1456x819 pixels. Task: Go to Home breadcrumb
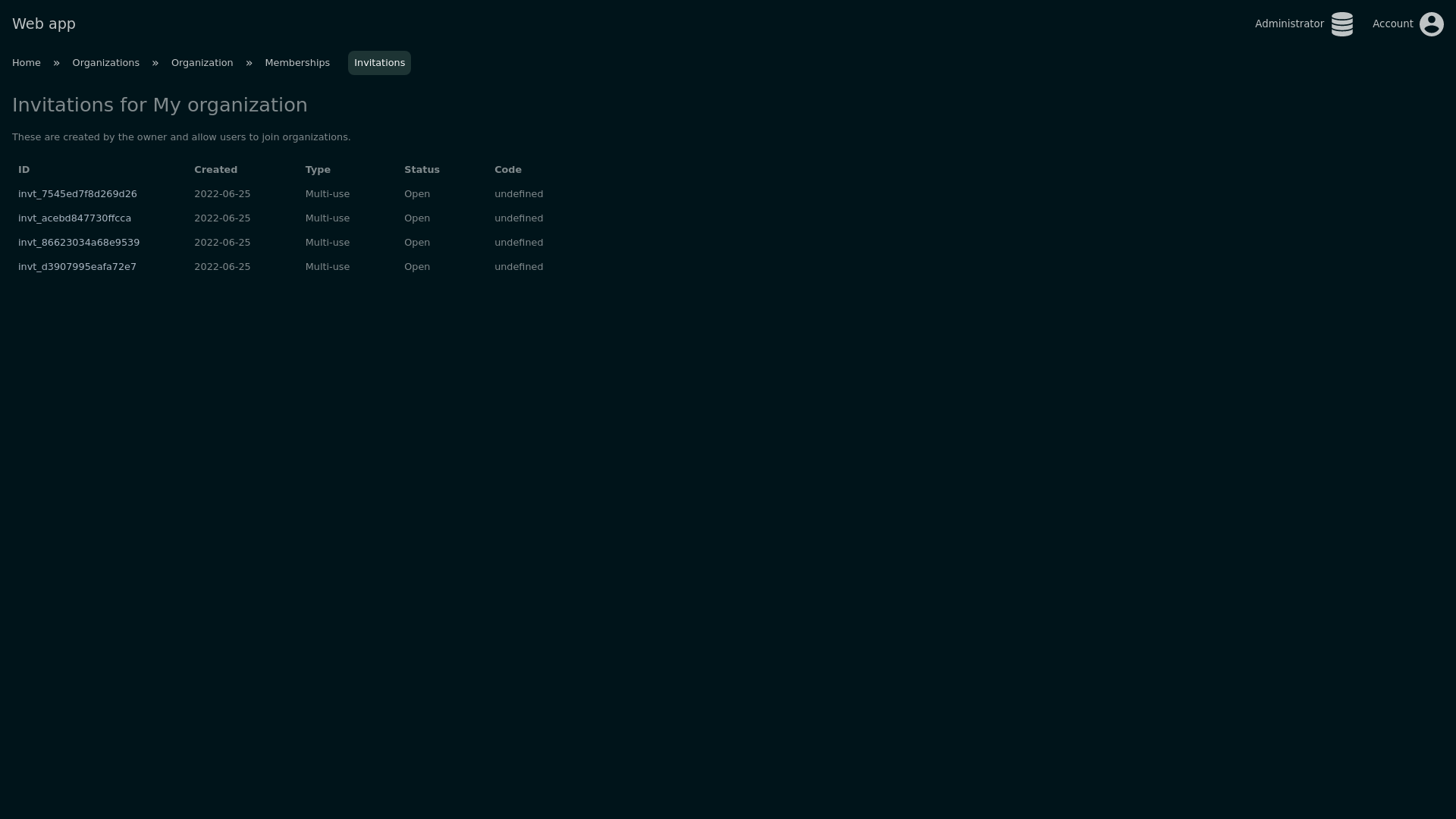click(x=27, y=63)
